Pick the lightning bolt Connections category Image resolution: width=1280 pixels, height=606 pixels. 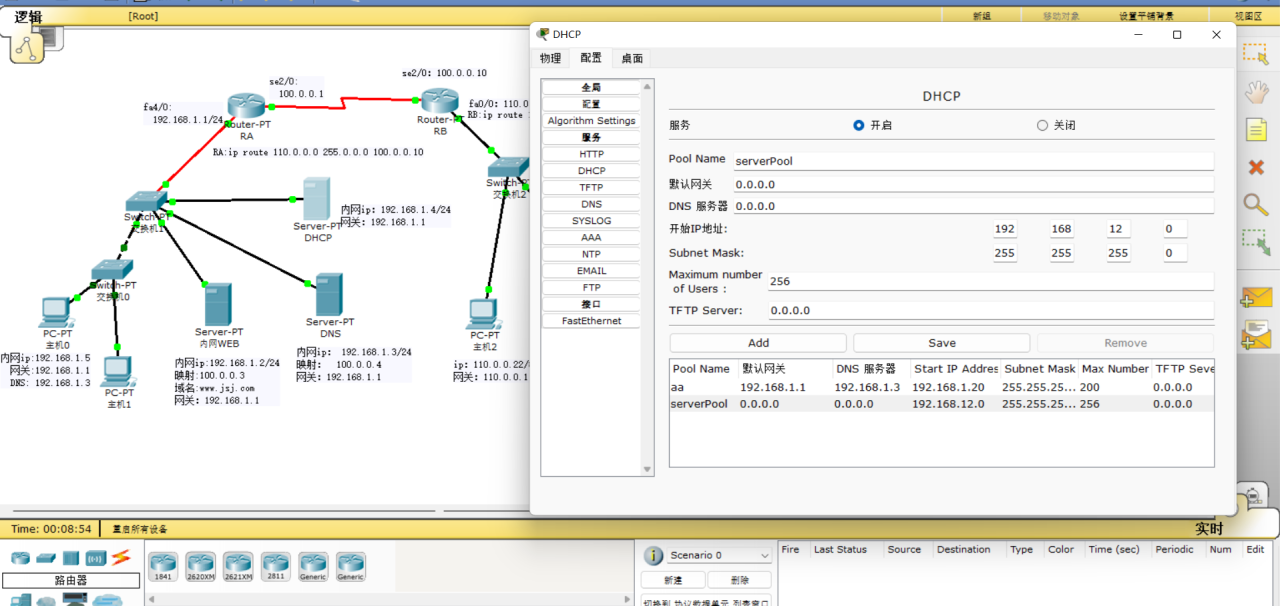120,557
